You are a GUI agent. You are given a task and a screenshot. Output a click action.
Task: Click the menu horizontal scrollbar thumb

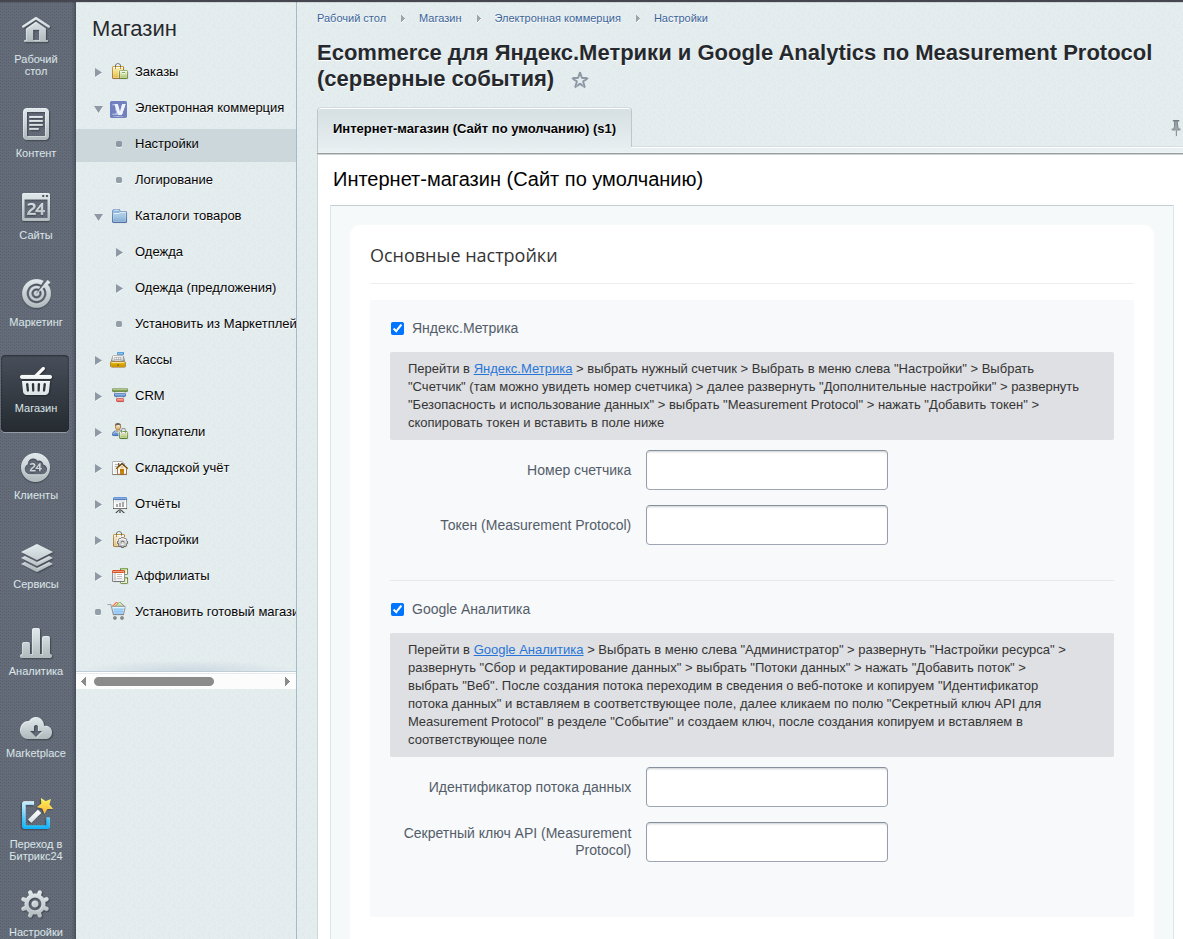coord(154,681)
